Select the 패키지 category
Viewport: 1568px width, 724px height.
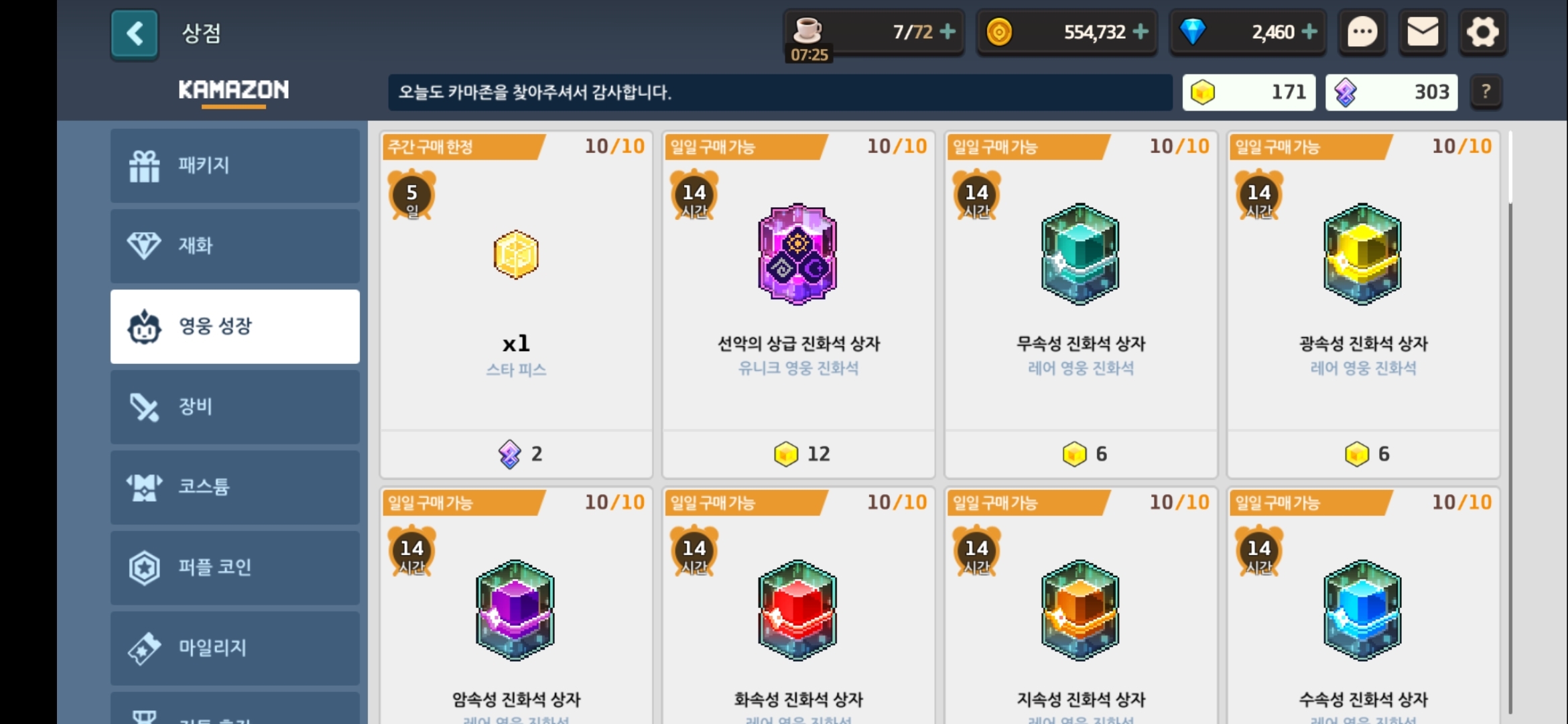pos(235,166)
